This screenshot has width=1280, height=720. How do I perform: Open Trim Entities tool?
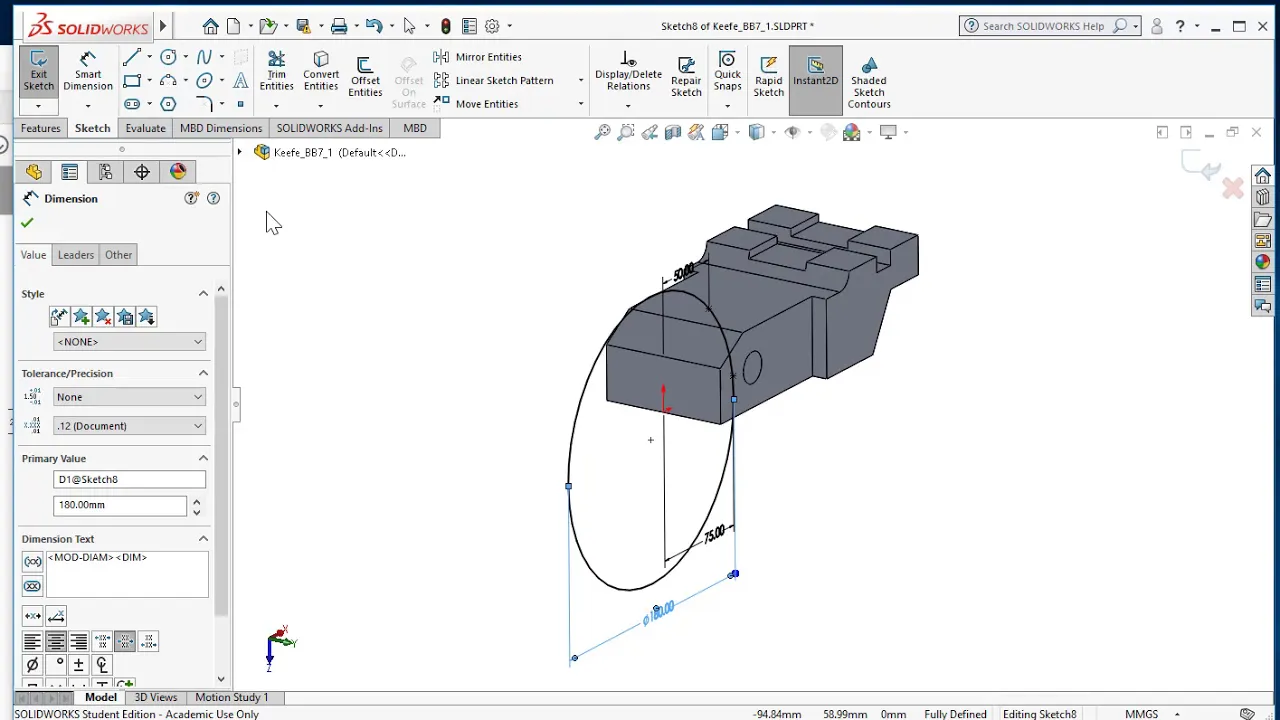pos(276,72)
